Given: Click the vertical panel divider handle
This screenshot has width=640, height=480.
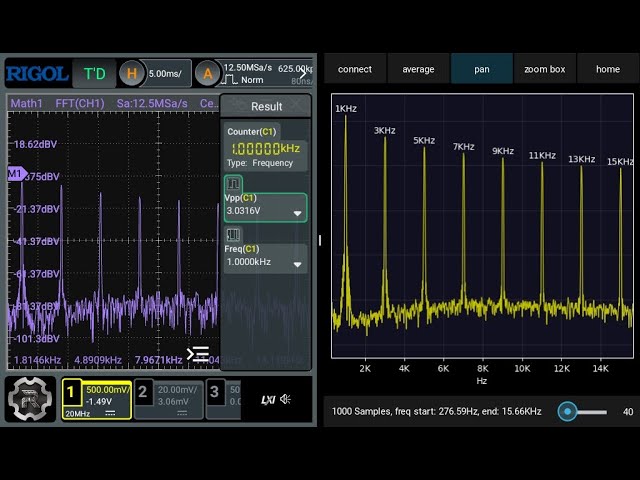Looking at the screenshot, I should [x=320, y=240].
